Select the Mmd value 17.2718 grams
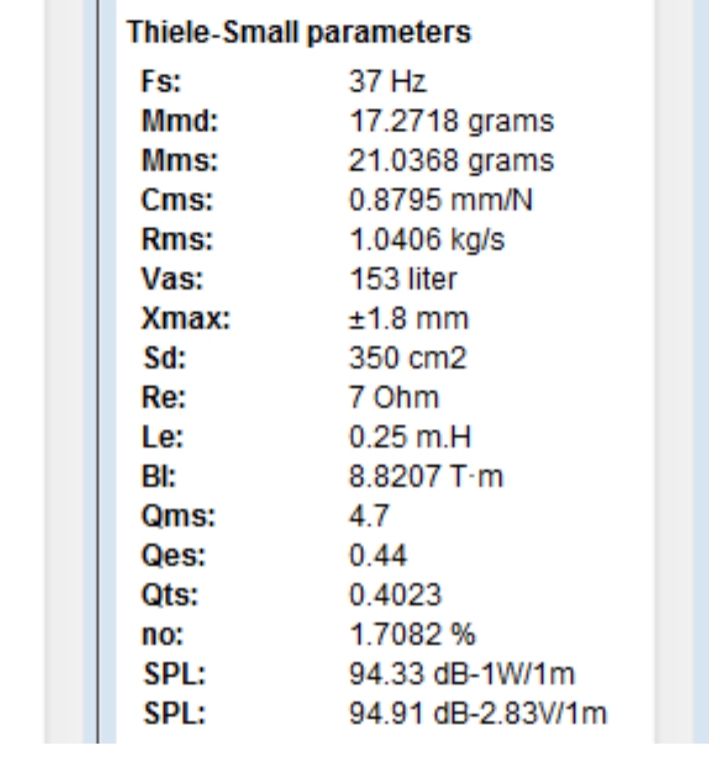The height and width of the screenshot is (765, 720). point(452,121)
